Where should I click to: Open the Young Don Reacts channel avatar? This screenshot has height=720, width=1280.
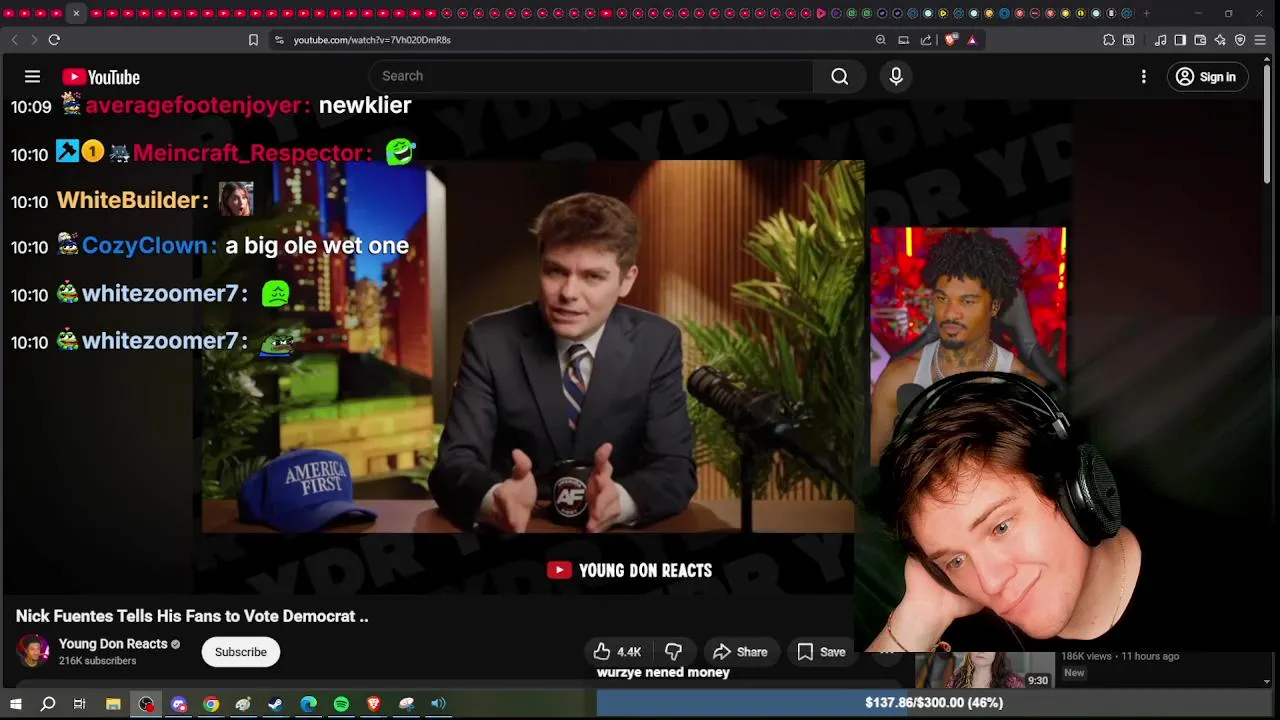tap(33, 652)
